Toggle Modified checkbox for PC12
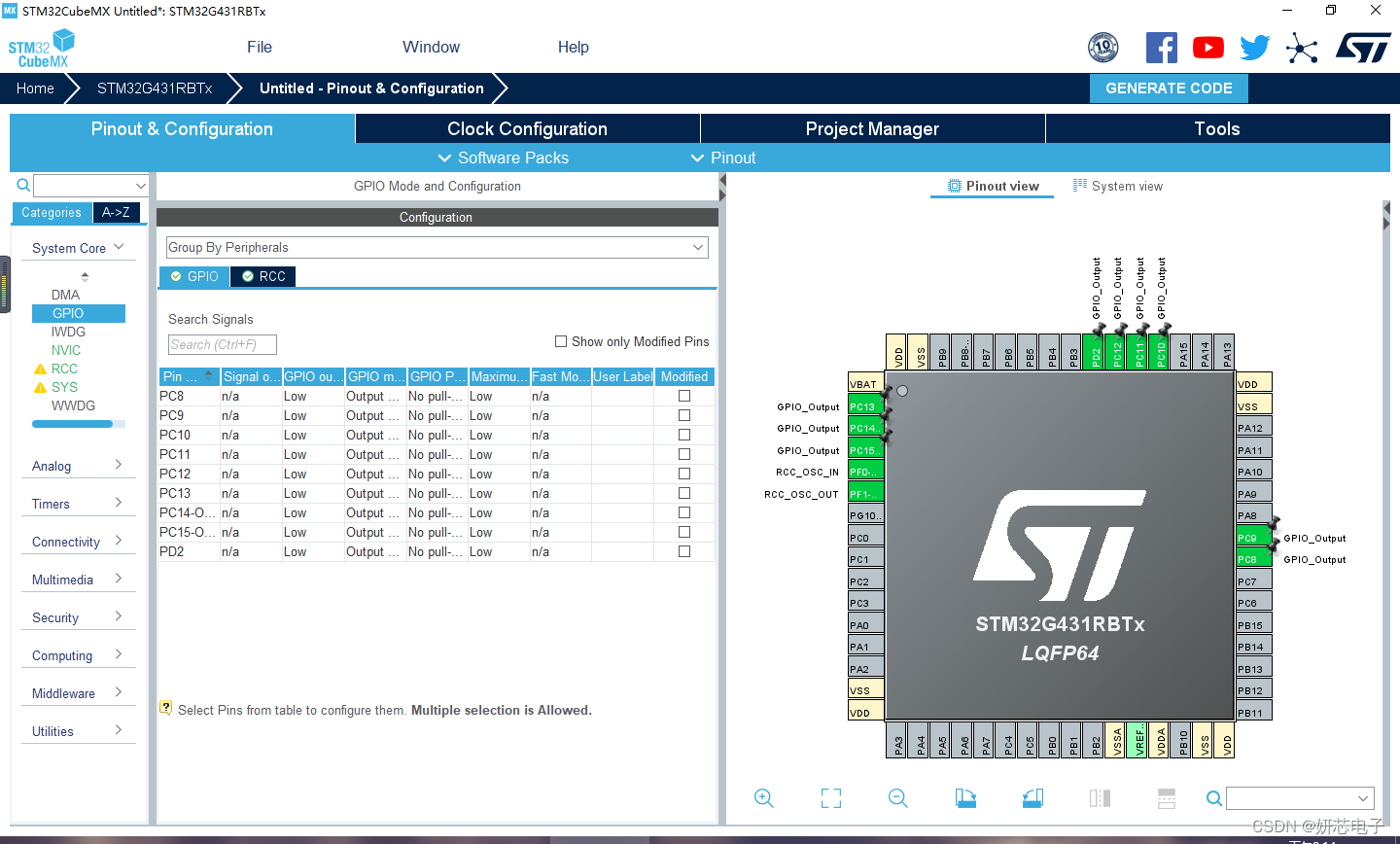This screenshot has width=1400, height=844. (x=684, y=474)
